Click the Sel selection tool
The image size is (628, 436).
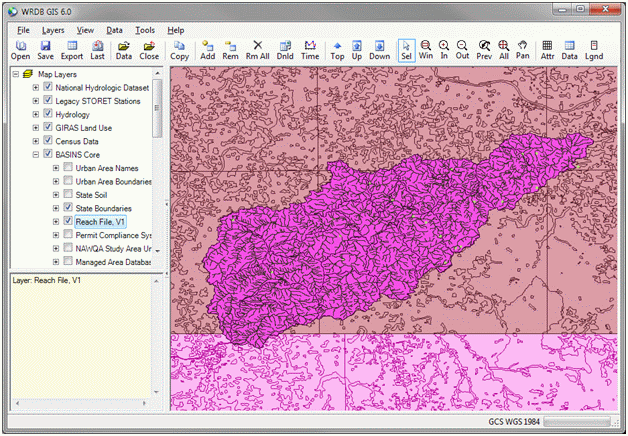407,50
